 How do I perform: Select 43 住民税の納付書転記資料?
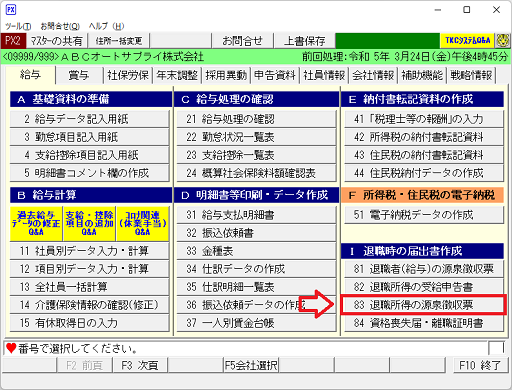pos(424,155)
